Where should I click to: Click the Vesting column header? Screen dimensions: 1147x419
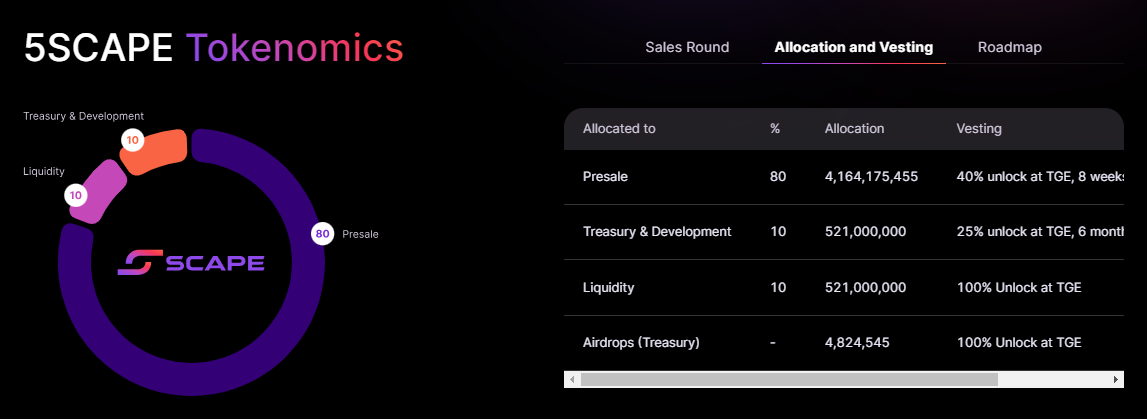pos(979,129)
